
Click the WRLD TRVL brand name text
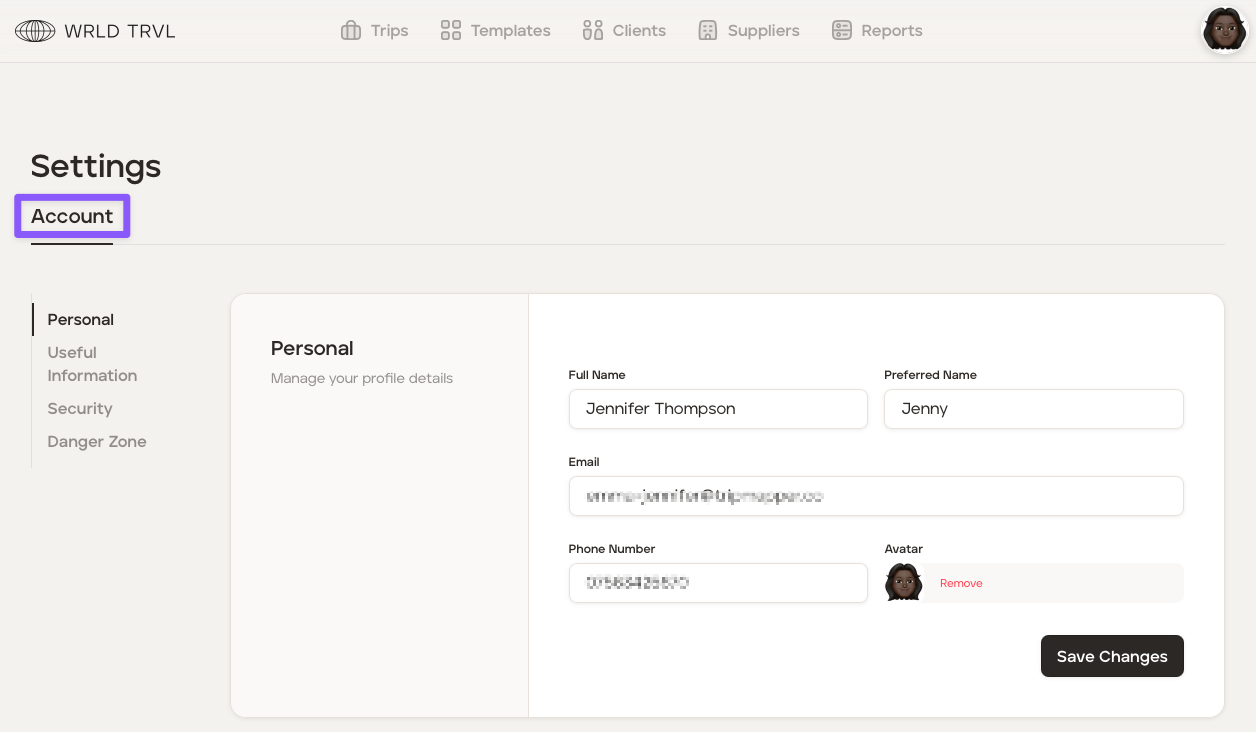[x=120, y=31]
